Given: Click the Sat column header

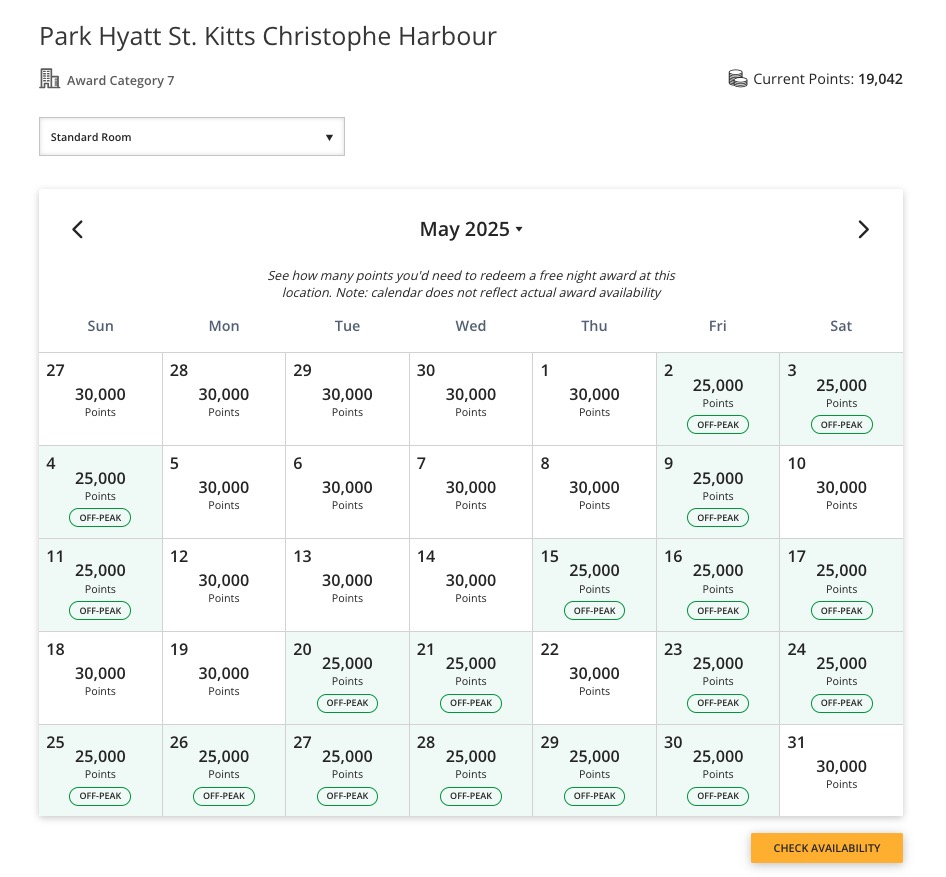Looking at the screenshot, I should (x=841, y=326).
